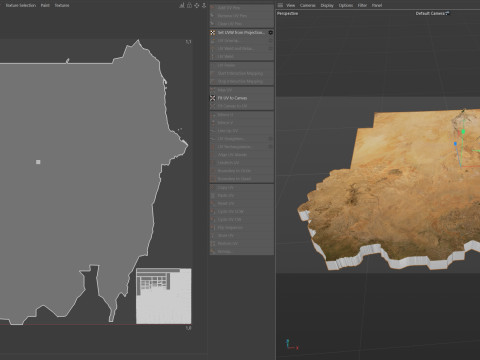Click the UV Peeler command
Image resolution: width=480 pixels, height=360 pixels.
click(242, 65)
